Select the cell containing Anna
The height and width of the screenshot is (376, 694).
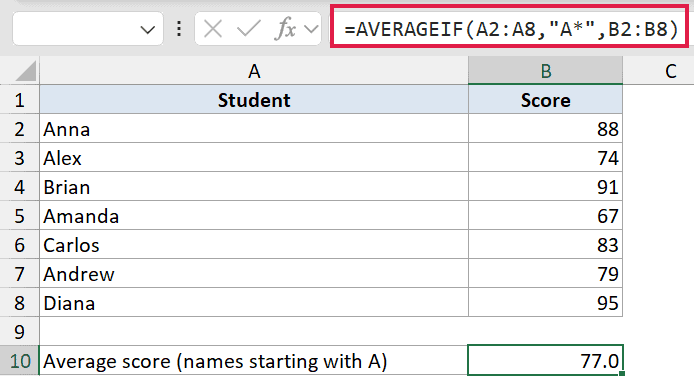(x=254, y=129)
